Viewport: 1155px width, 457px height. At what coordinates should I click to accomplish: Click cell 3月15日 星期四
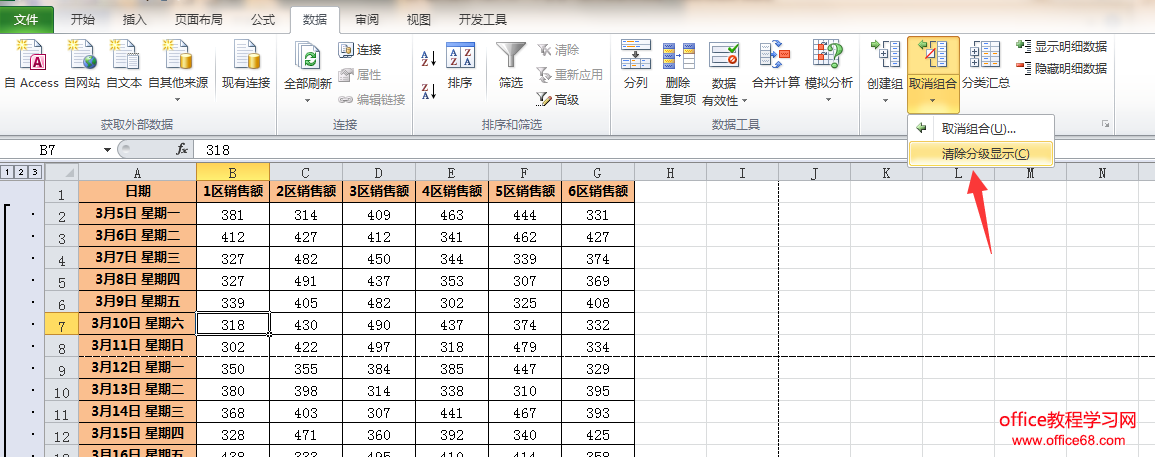coord(138,435)
